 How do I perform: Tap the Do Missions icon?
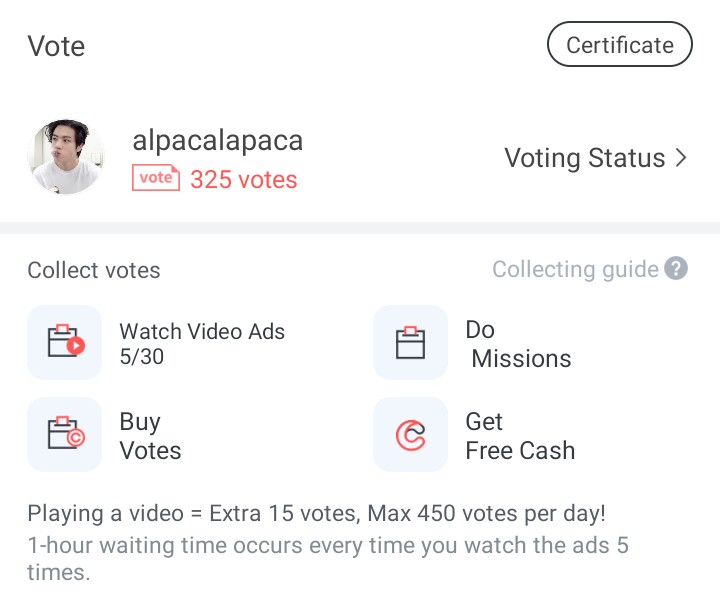[410, 343]
